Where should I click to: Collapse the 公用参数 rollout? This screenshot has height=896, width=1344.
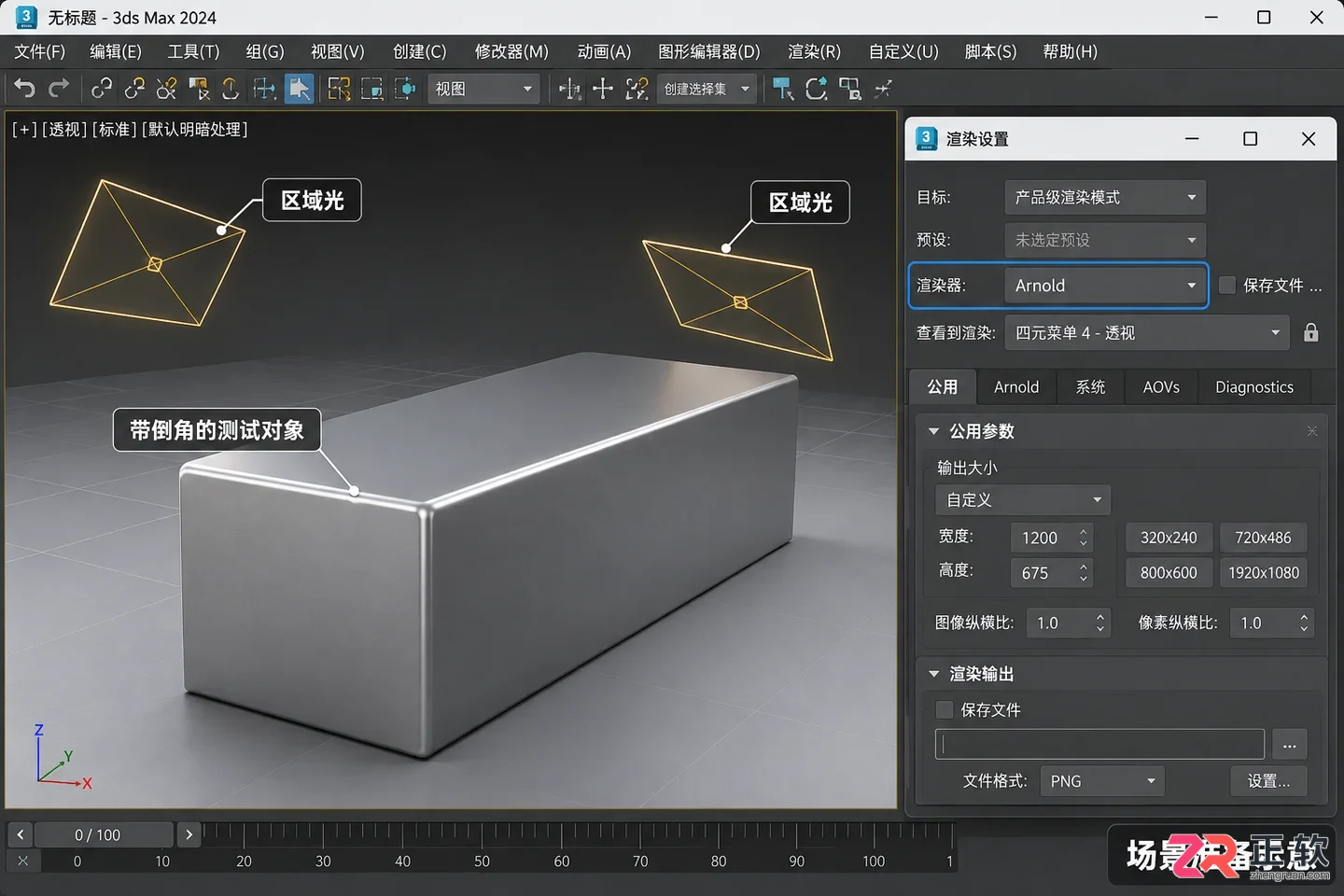pos(933,431)
